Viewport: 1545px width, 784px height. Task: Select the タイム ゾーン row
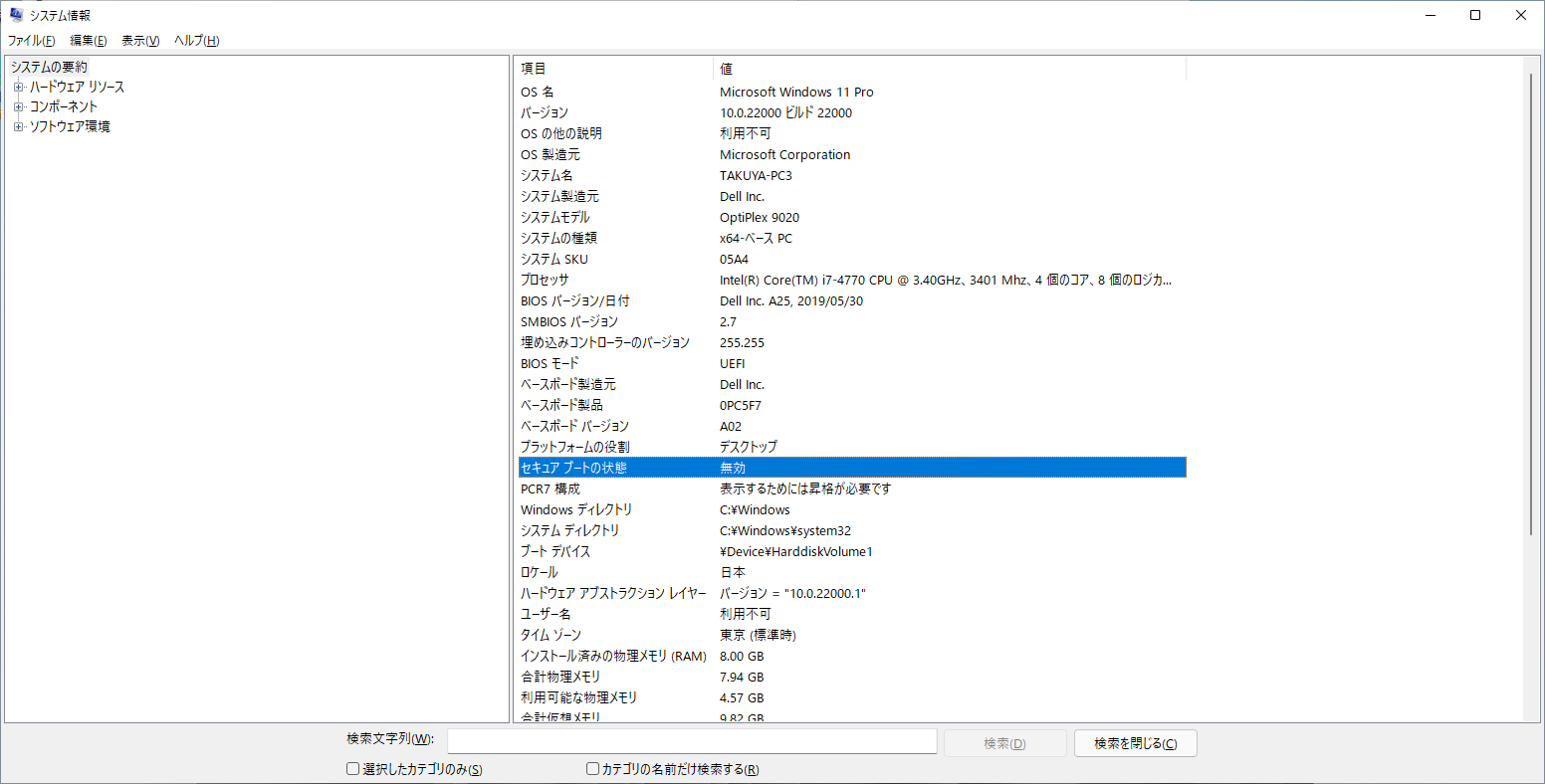coord(851,635)
